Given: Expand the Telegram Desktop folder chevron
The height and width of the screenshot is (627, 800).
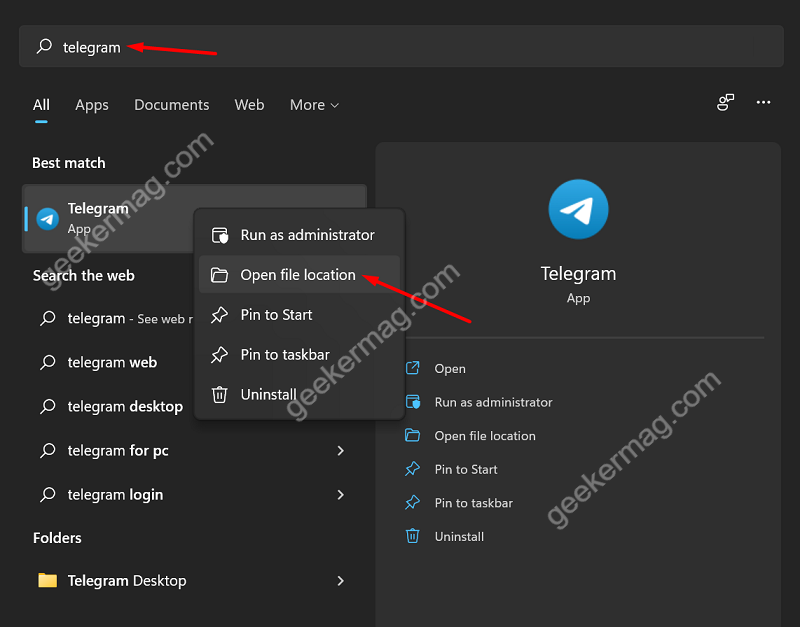Looking at the screenshot, I should click(x=340, y=581).
